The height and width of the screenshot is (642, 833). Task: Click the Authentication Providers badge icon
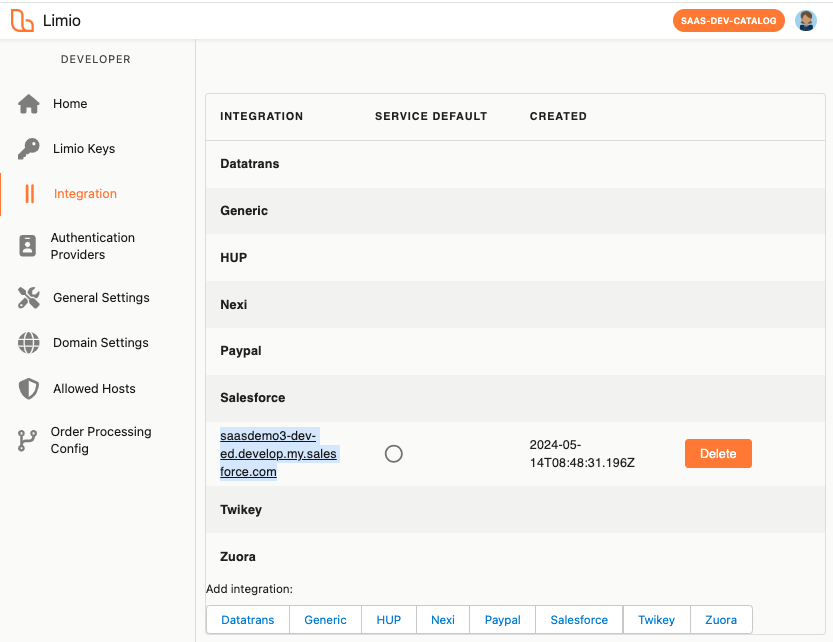(28, 246)
